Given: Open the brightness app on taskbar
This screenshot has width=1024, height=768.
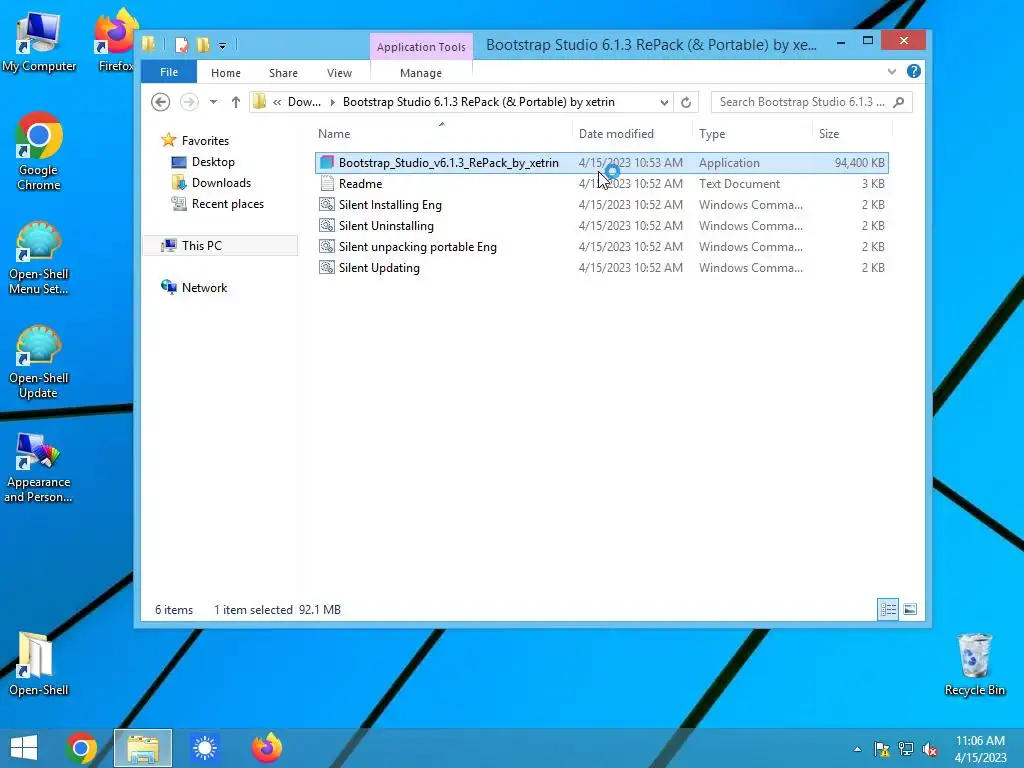Looking at the screenshot, I should 204,748.
